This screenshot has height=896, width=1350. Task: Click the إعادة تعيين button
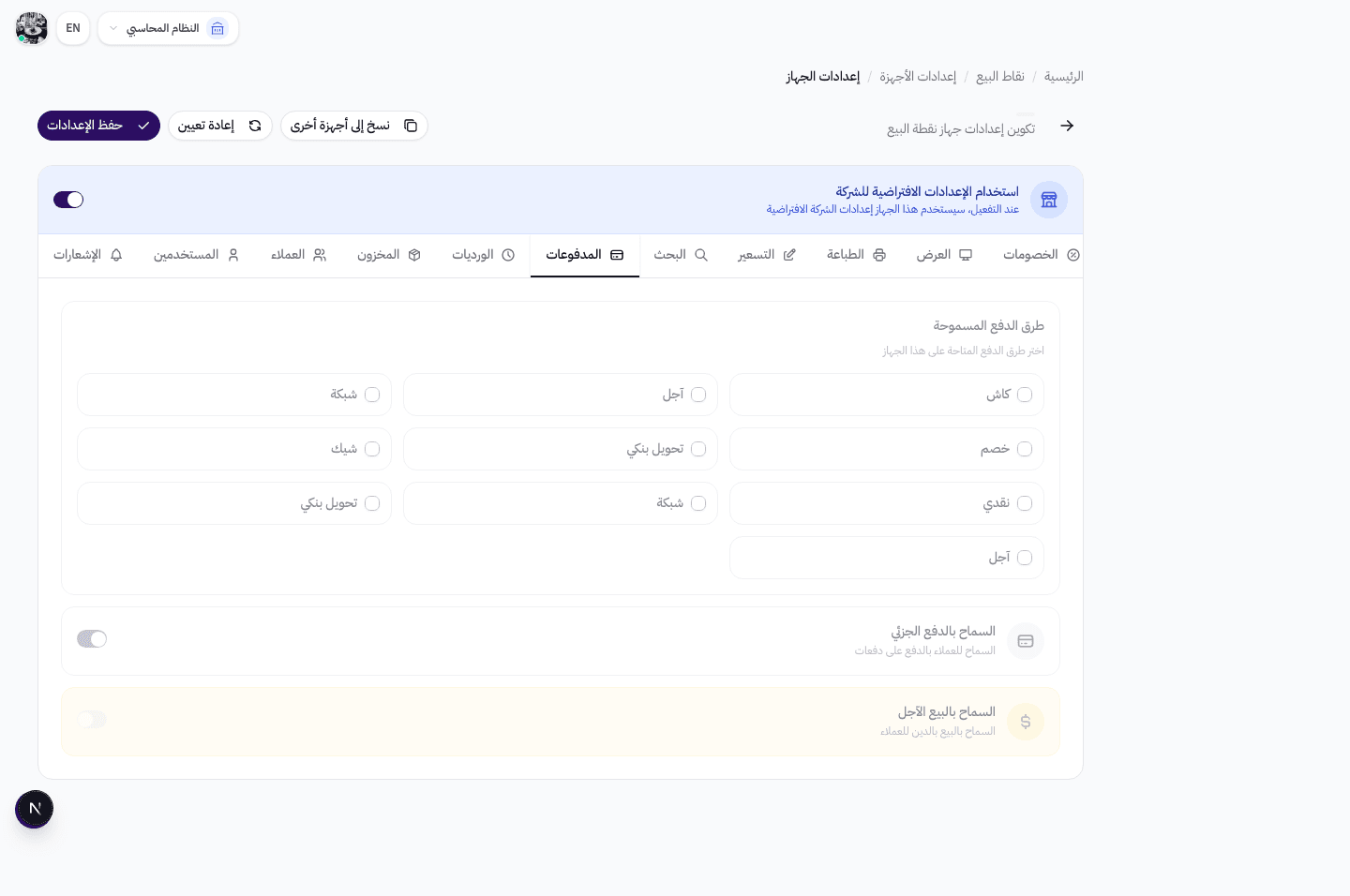[x=220, y=125]
